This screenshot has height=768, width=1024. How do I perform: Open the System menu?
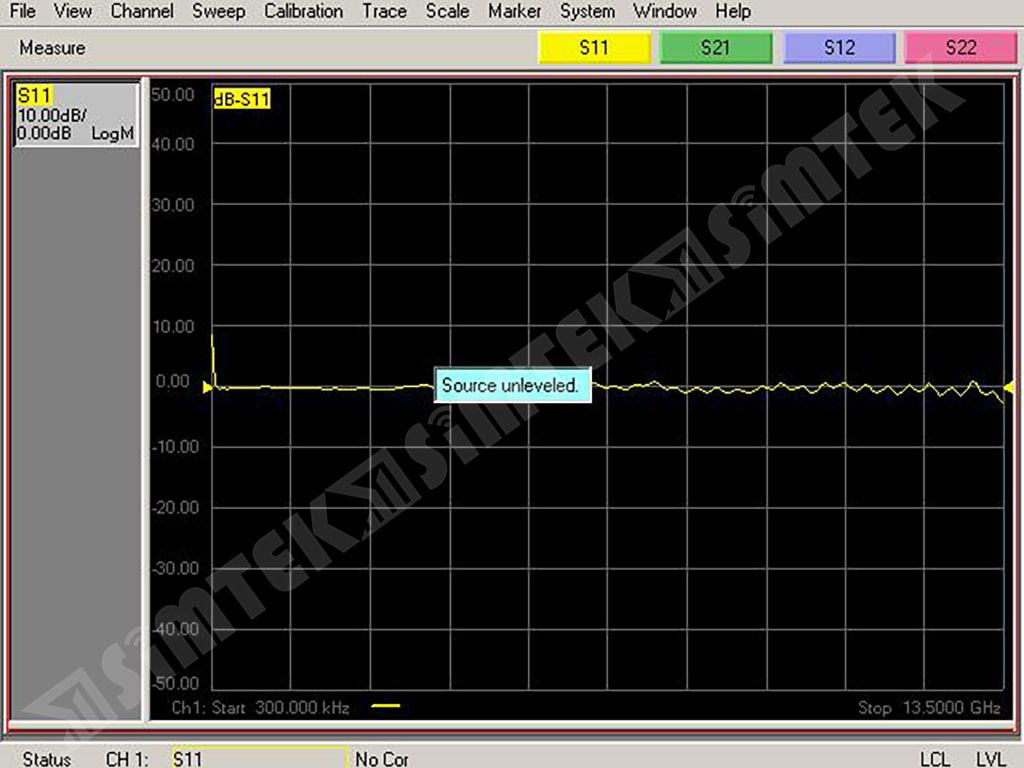tap(587, 11)
